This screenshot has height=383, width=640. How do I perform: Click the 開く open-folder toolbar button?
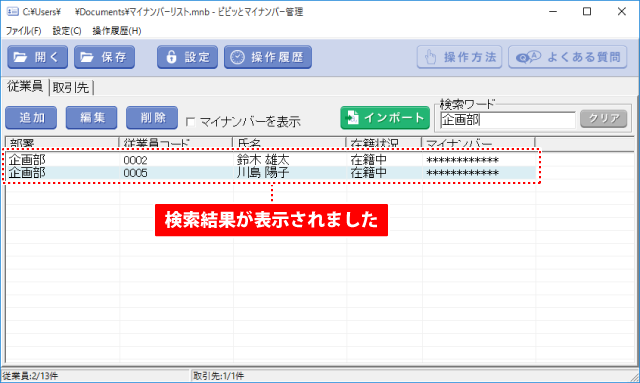(x=38, y=57)
